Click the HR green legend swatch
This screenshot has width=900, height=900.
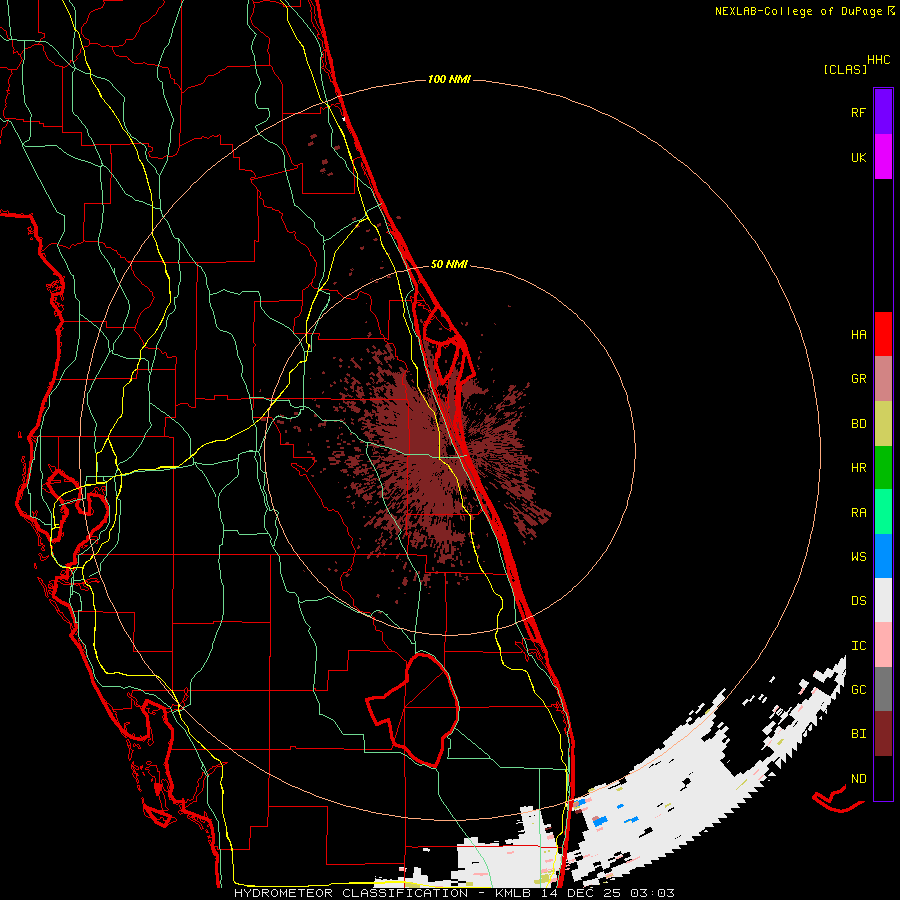point(883,468)
